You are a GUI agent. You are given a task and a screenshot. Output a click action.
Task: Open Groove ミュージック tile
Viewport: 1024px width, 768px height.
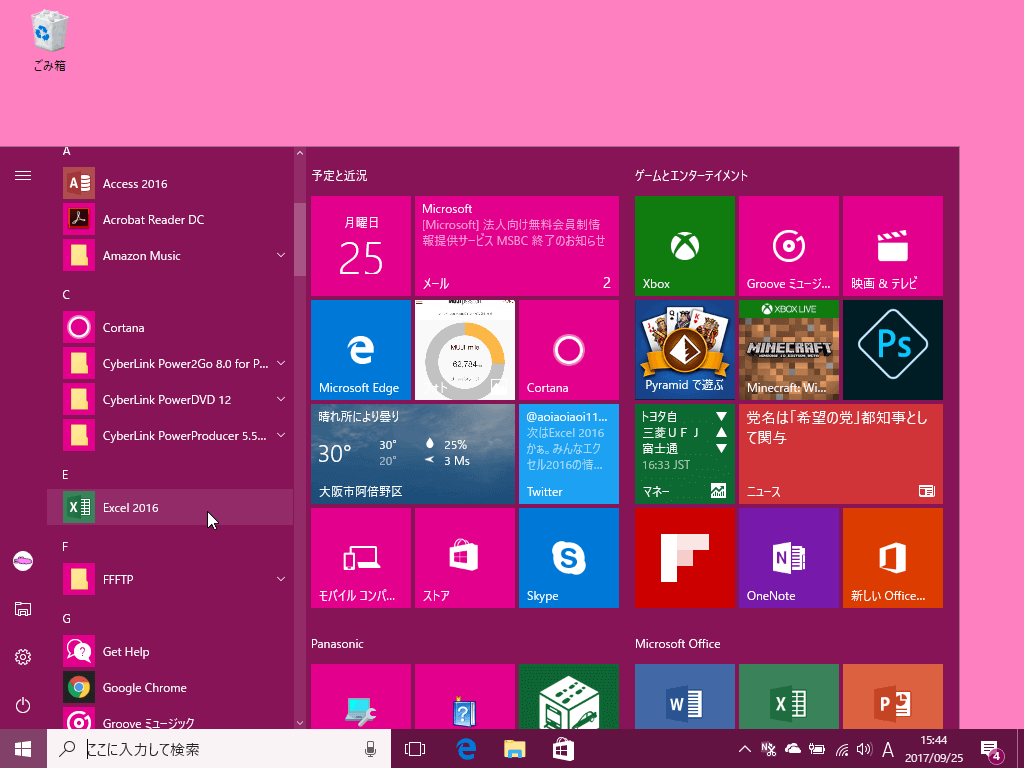pyautogui.click(x=789, y=246)
